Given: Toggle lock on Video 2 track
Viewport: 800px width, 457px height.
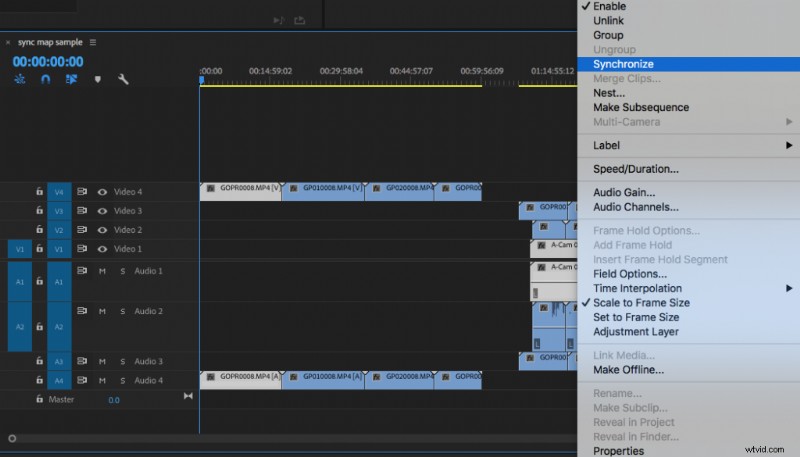Looking at the screenshot, I should pyautogui.click(x=39, y=230).
